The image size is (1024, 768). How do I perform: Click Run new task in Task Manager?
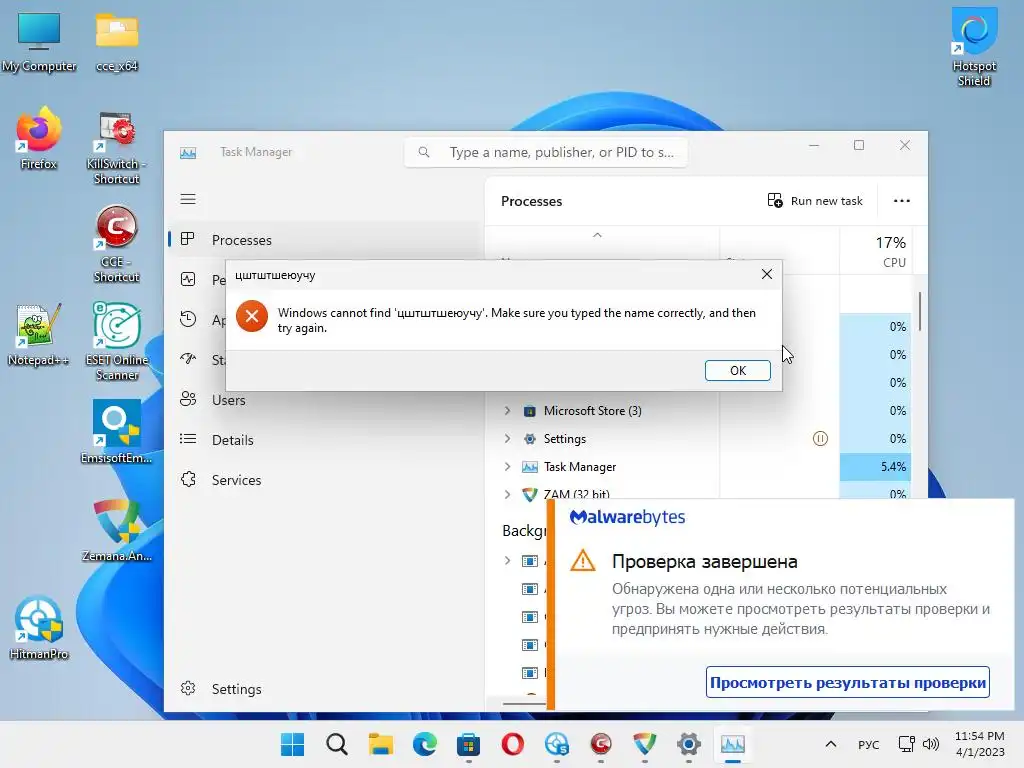tap(815, 201)
